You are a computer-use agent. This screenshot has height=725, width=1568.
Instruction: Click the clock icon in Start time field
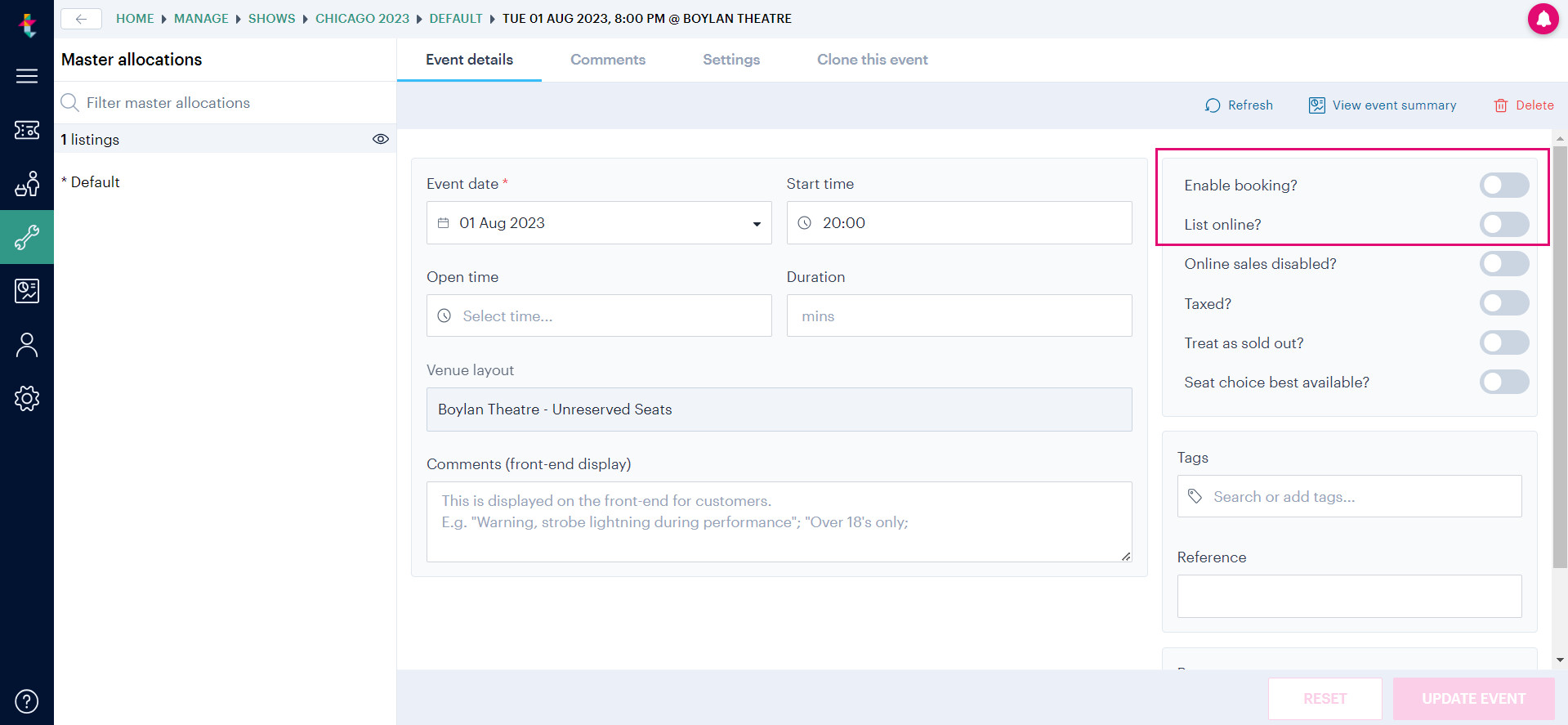(x=805, y=223)
